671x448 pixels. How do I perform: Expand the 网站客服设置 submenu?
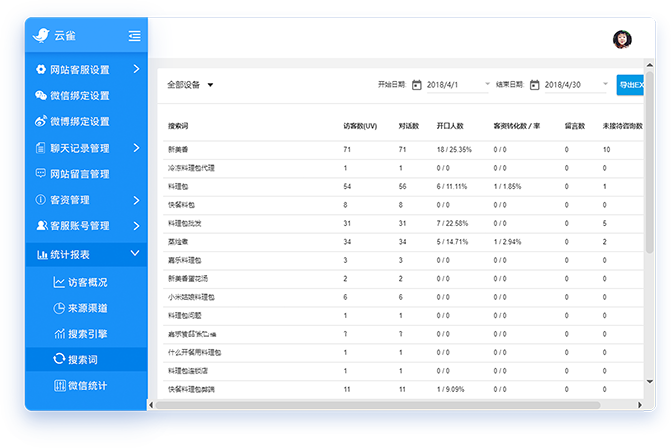tap(136, 70)
